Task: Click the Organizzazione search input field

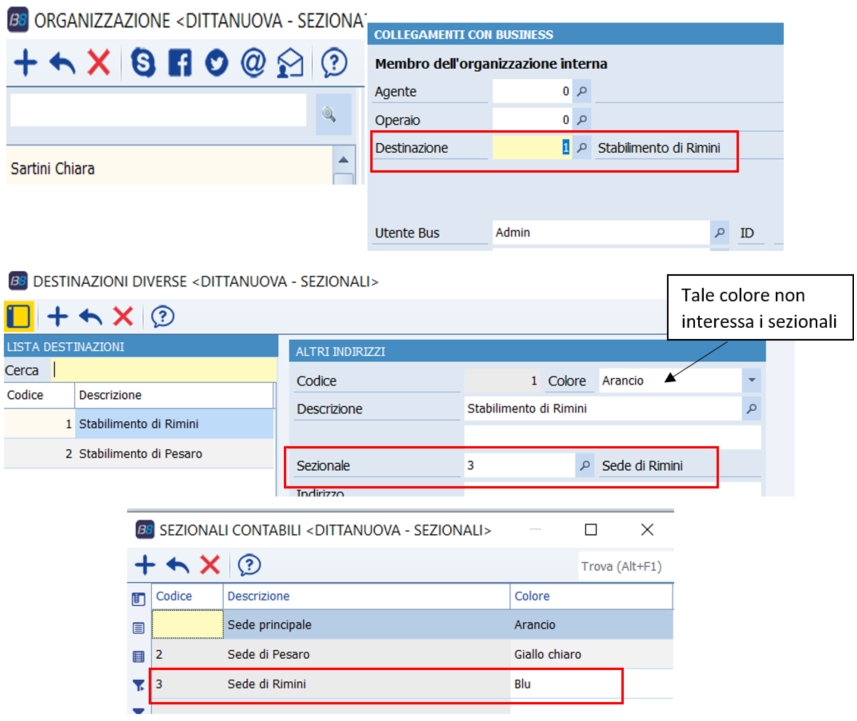Action: (159, 110)
